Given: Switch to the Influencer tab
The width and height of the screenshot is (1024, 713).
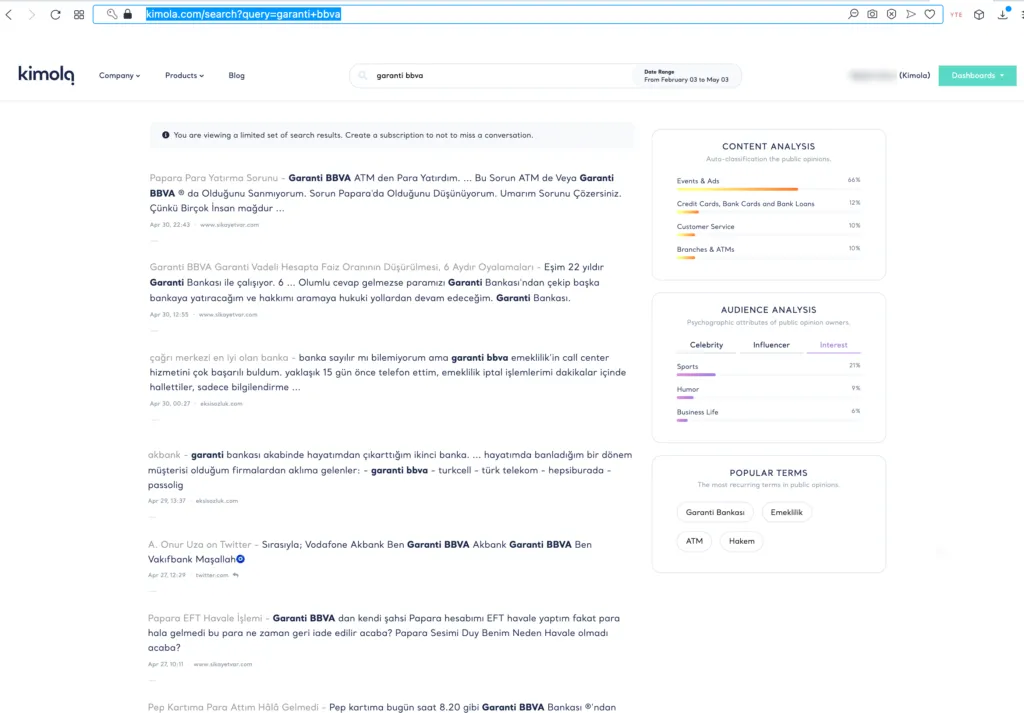Looking at the screenshot, I should tap(771, 345).
